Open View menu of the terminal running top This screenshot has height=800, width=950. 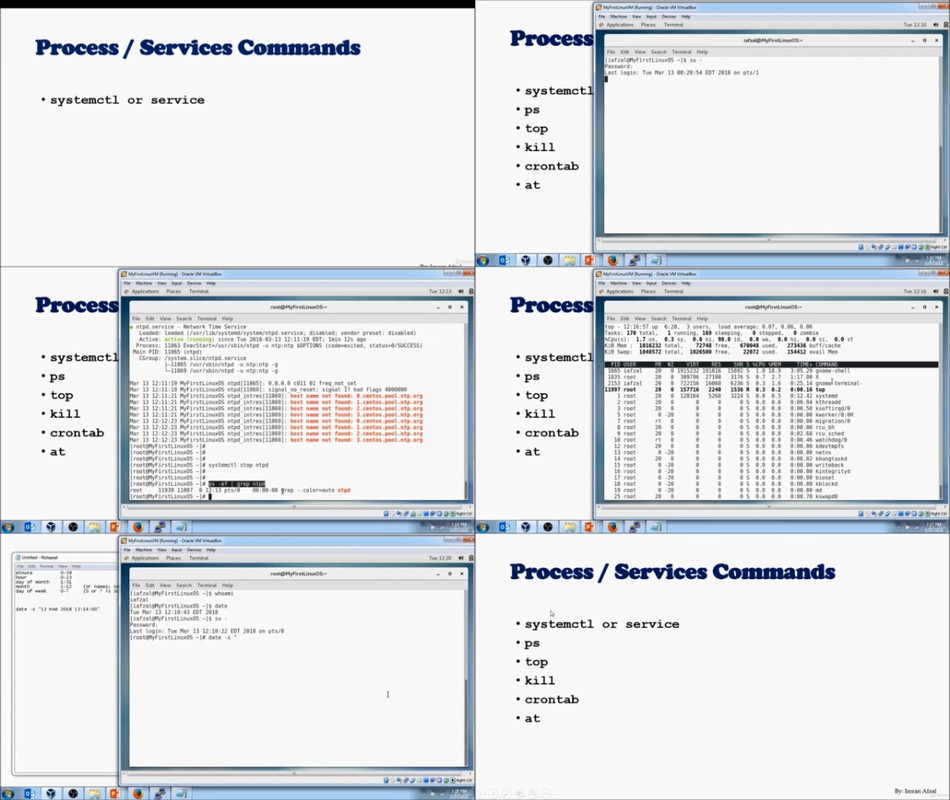tap(640, 319)
